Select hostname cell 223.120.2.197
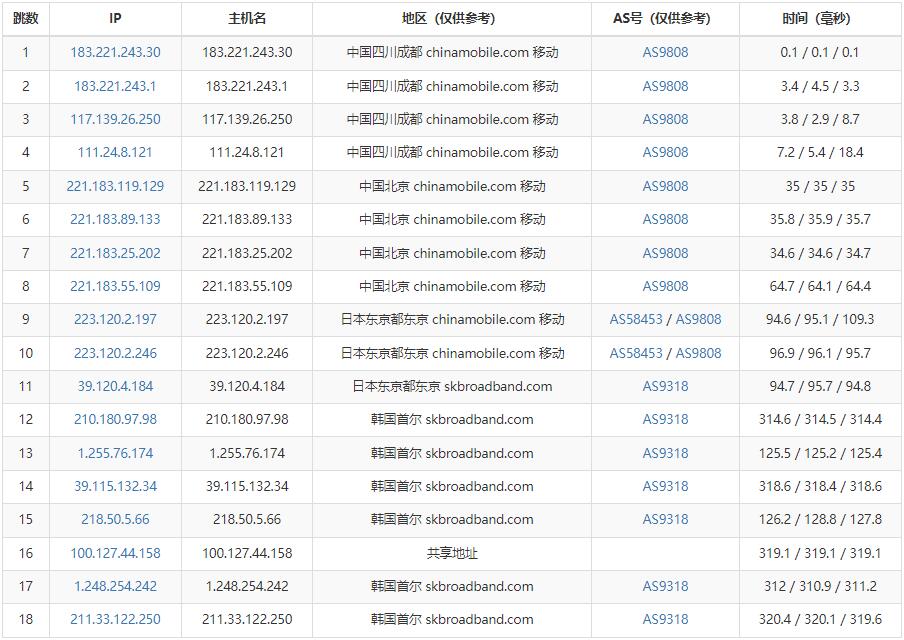This screenshot has height=640, width=904. tap(247, 319)
